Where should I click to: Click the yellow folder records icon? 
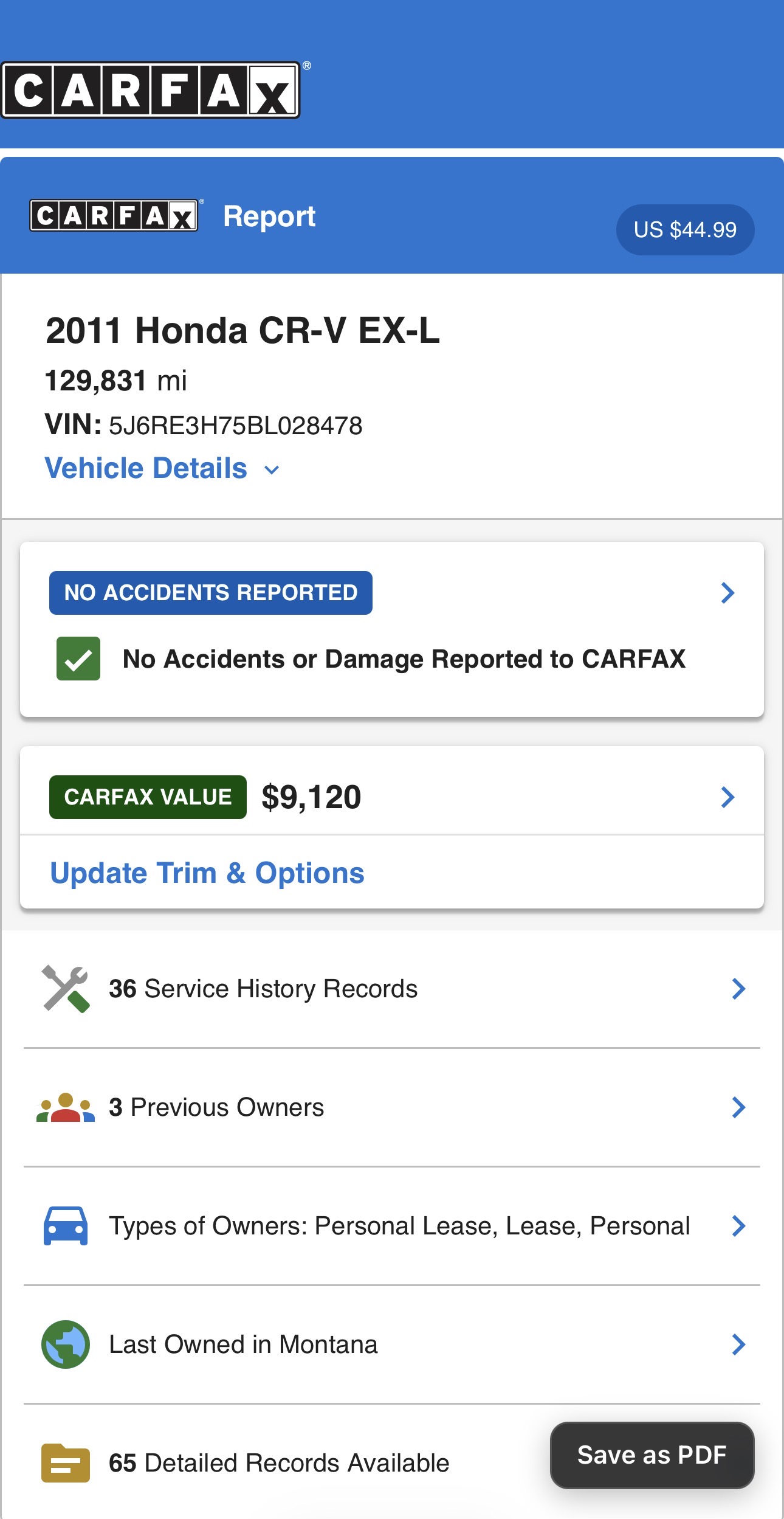pos(66,1463)
